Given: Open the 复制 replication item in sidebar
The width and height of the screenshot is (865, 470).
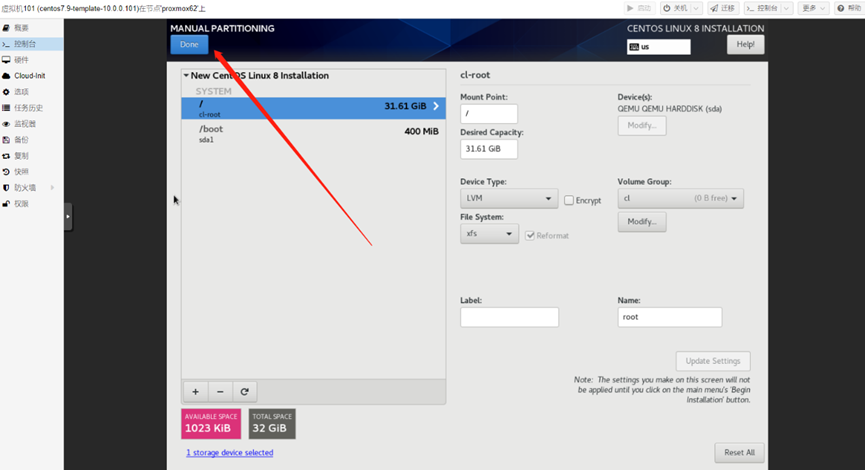Looking at the screenshot, I should (31, 156).
